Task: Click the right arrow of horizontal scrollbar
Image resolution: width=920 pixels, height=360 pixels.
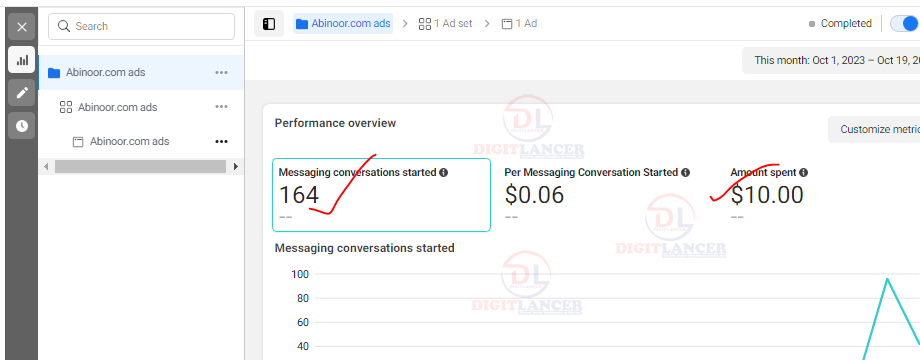Action: click(x=236, y=167)
